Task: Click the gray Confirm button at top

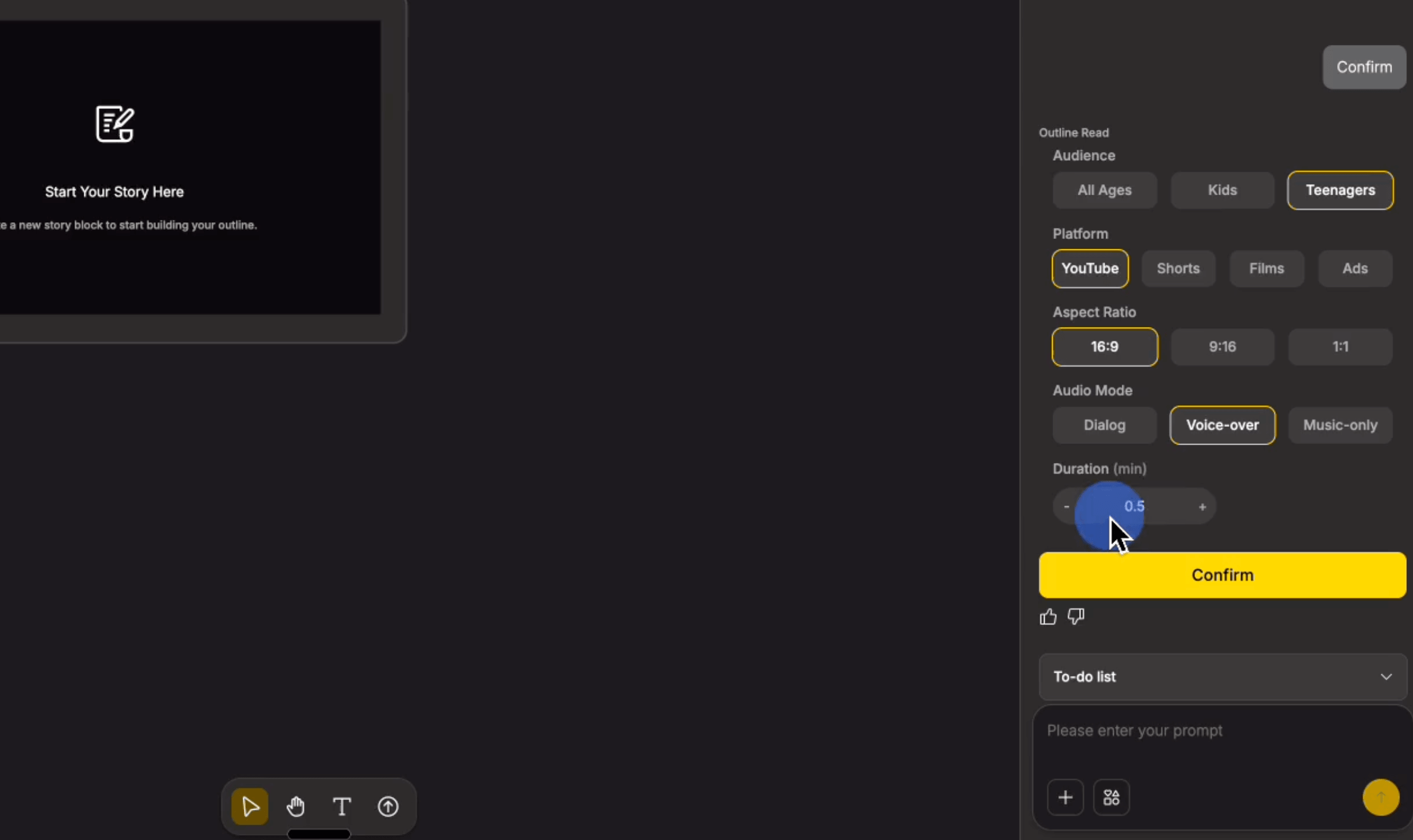Action: [x=1364, y=67]
